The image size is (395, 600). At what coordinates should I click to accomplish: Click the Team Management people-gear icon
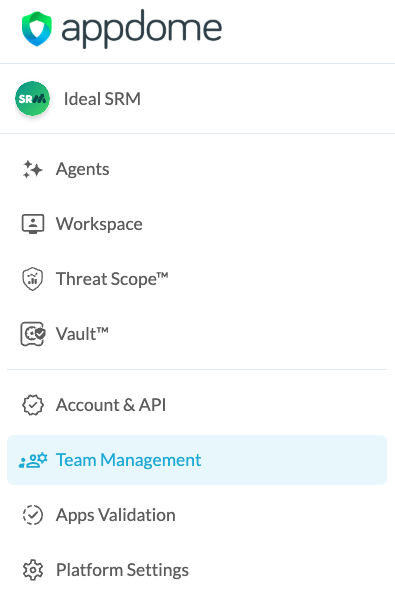pyautogui.click(x=33, y=460)
